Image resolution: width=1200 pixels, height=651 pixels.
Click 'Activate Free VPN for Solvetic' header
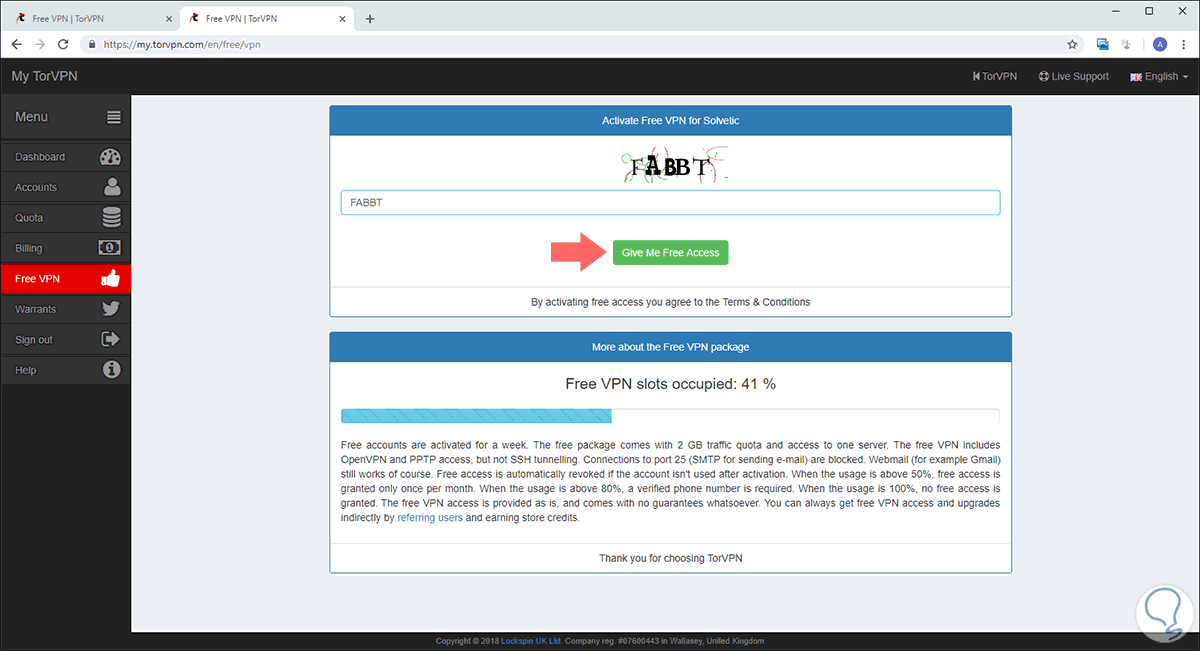[671, 120]
